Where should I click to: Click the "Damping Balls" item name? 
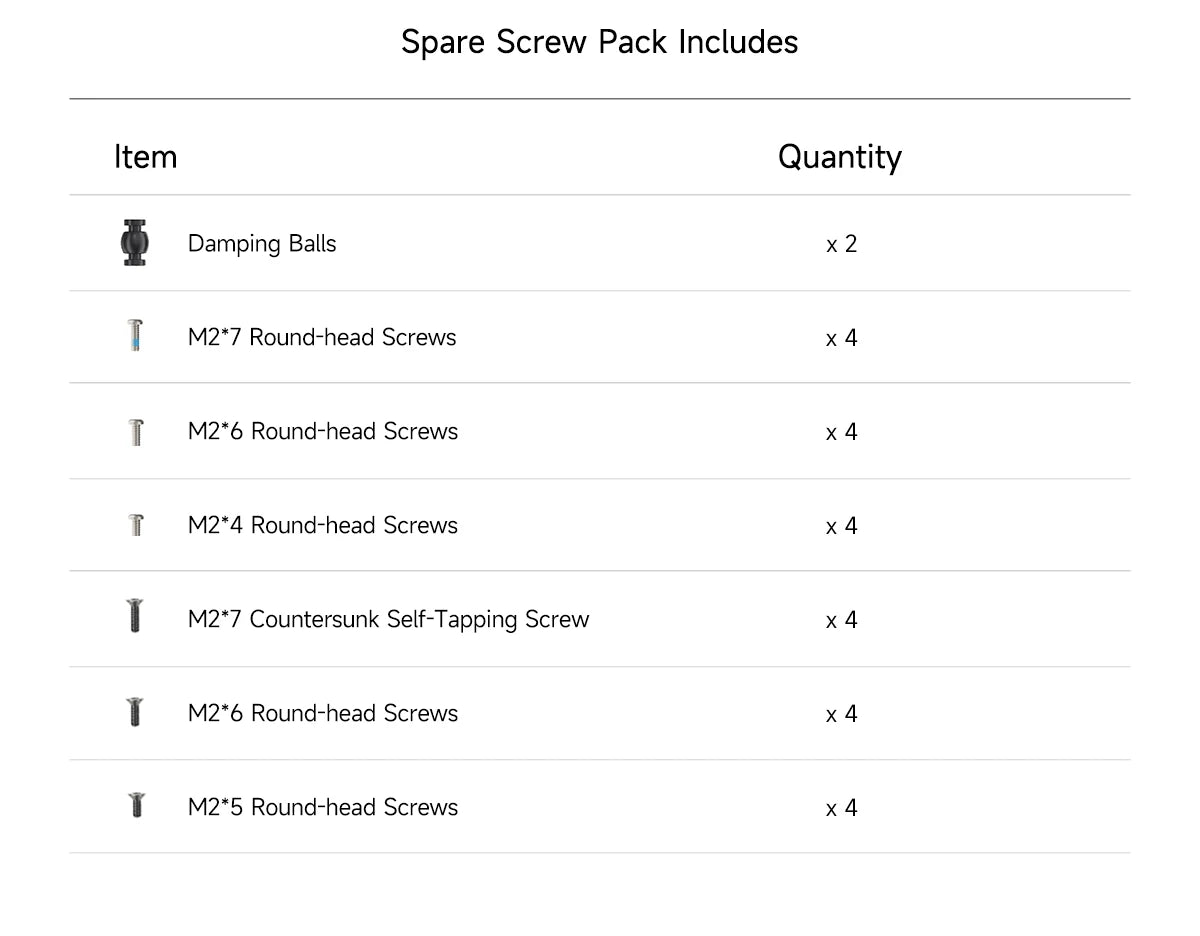[262, 244]
